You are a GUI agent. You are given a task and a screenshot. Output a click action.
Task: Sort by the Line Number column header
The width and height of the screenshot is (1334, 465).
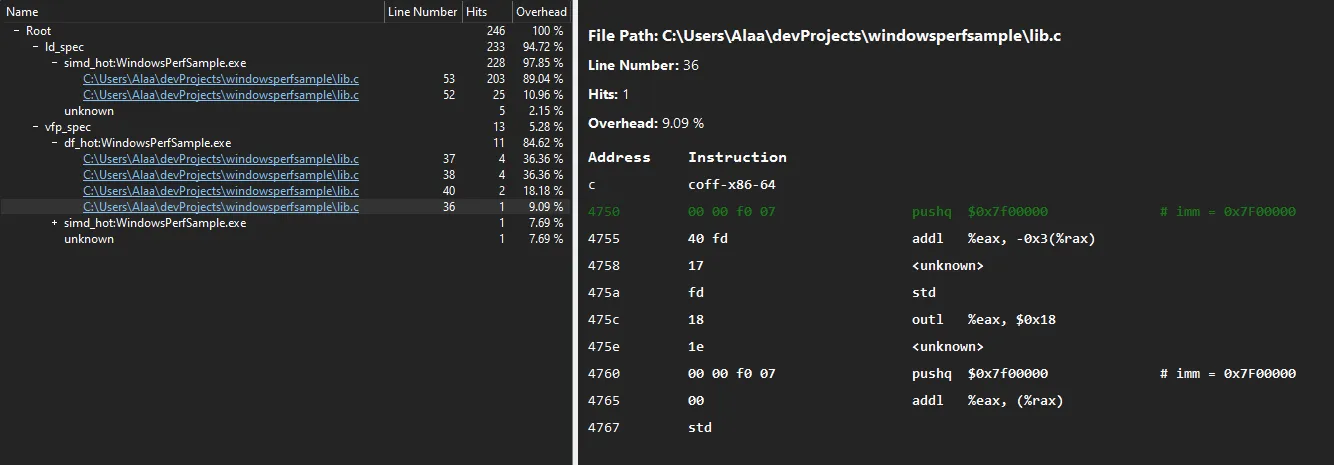tap(421, 12)
